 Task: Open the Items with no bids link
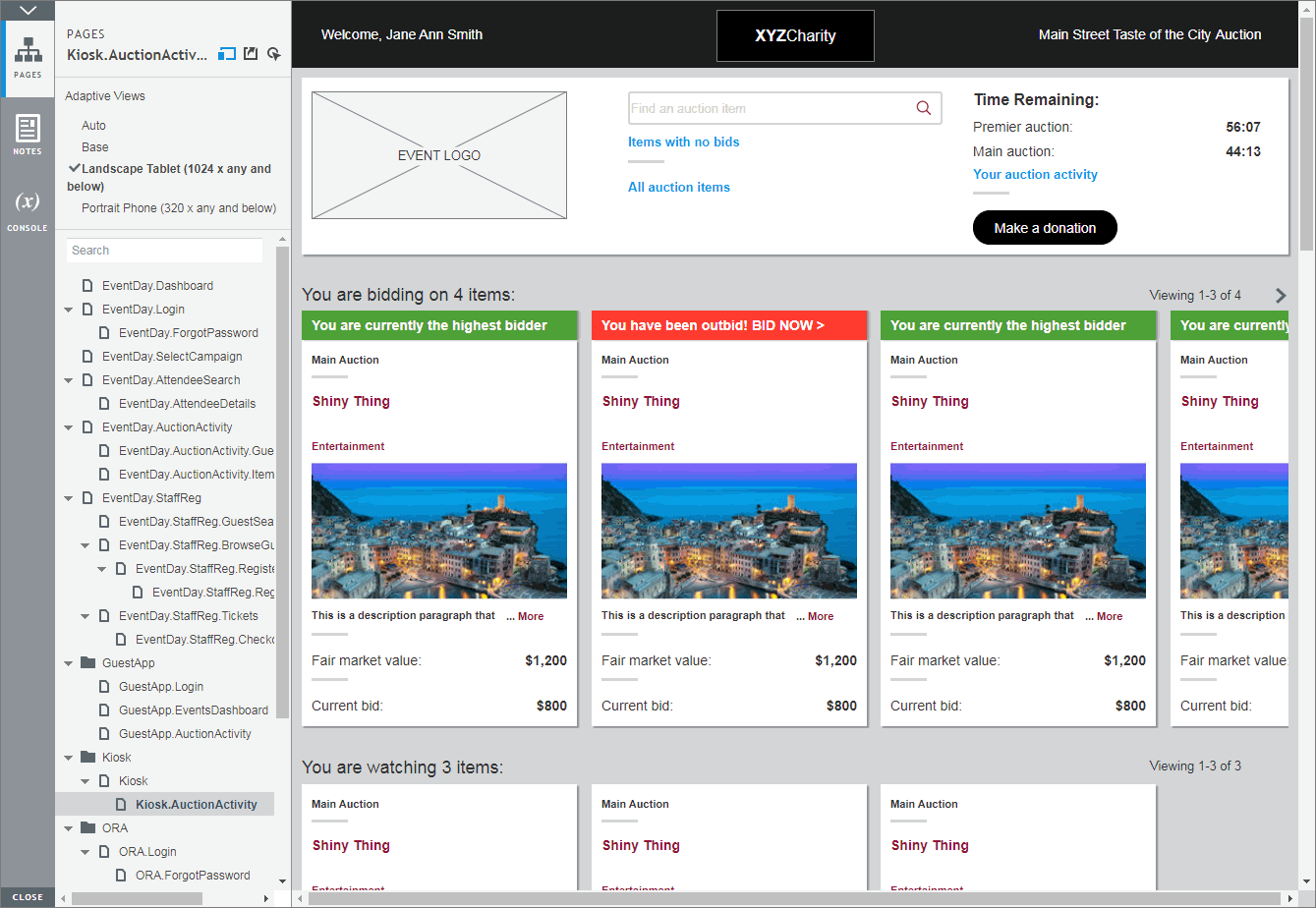pos(683,142)
